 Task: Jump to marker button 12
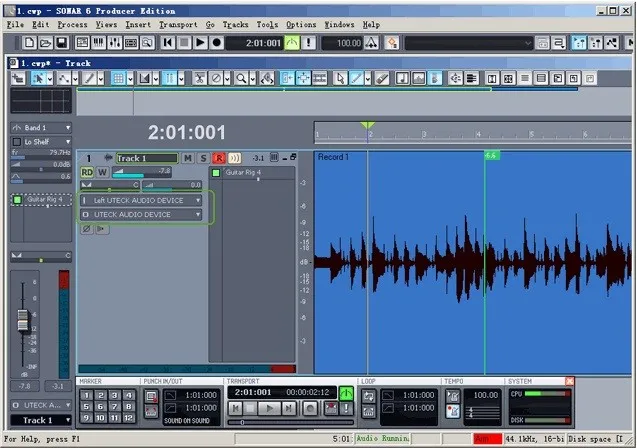[x=128, y=418]
